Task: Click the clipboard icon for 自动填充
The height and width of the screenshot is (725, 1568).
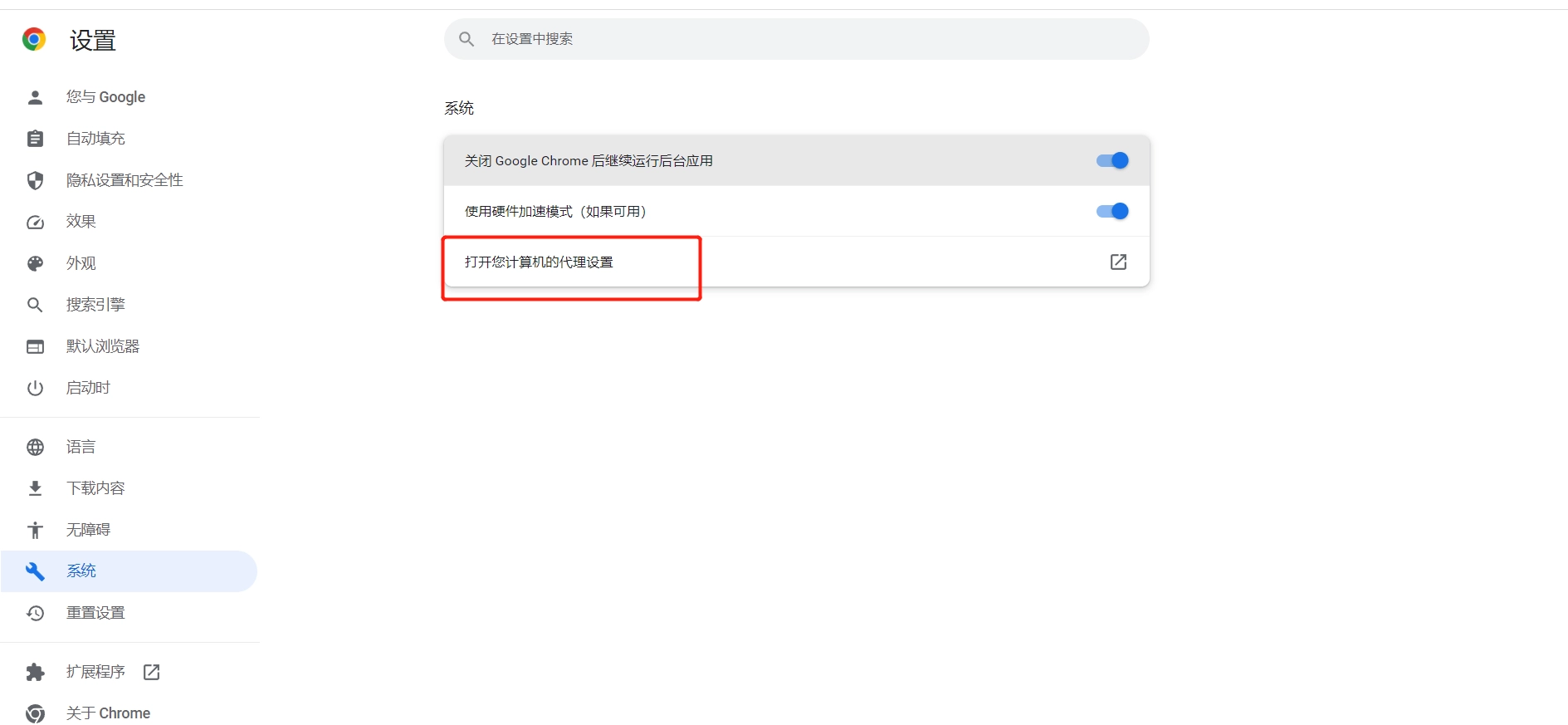Action: (x=35, y=139)
